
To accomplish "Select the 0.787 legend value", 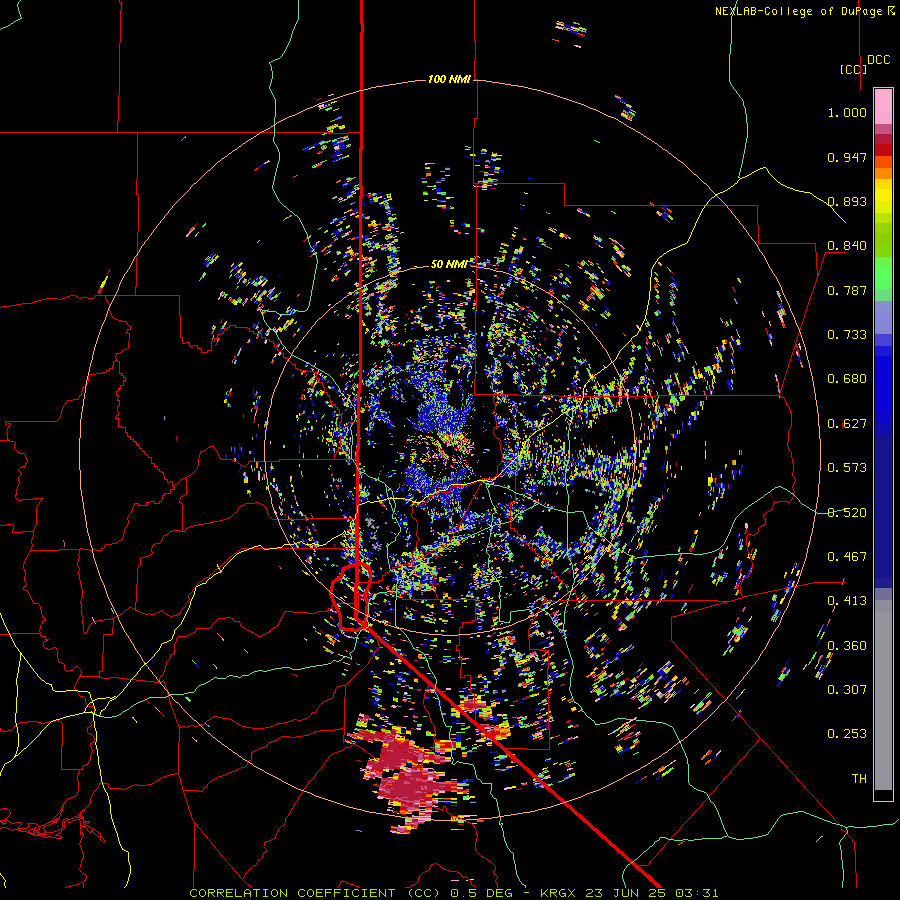I will point(847,290).
